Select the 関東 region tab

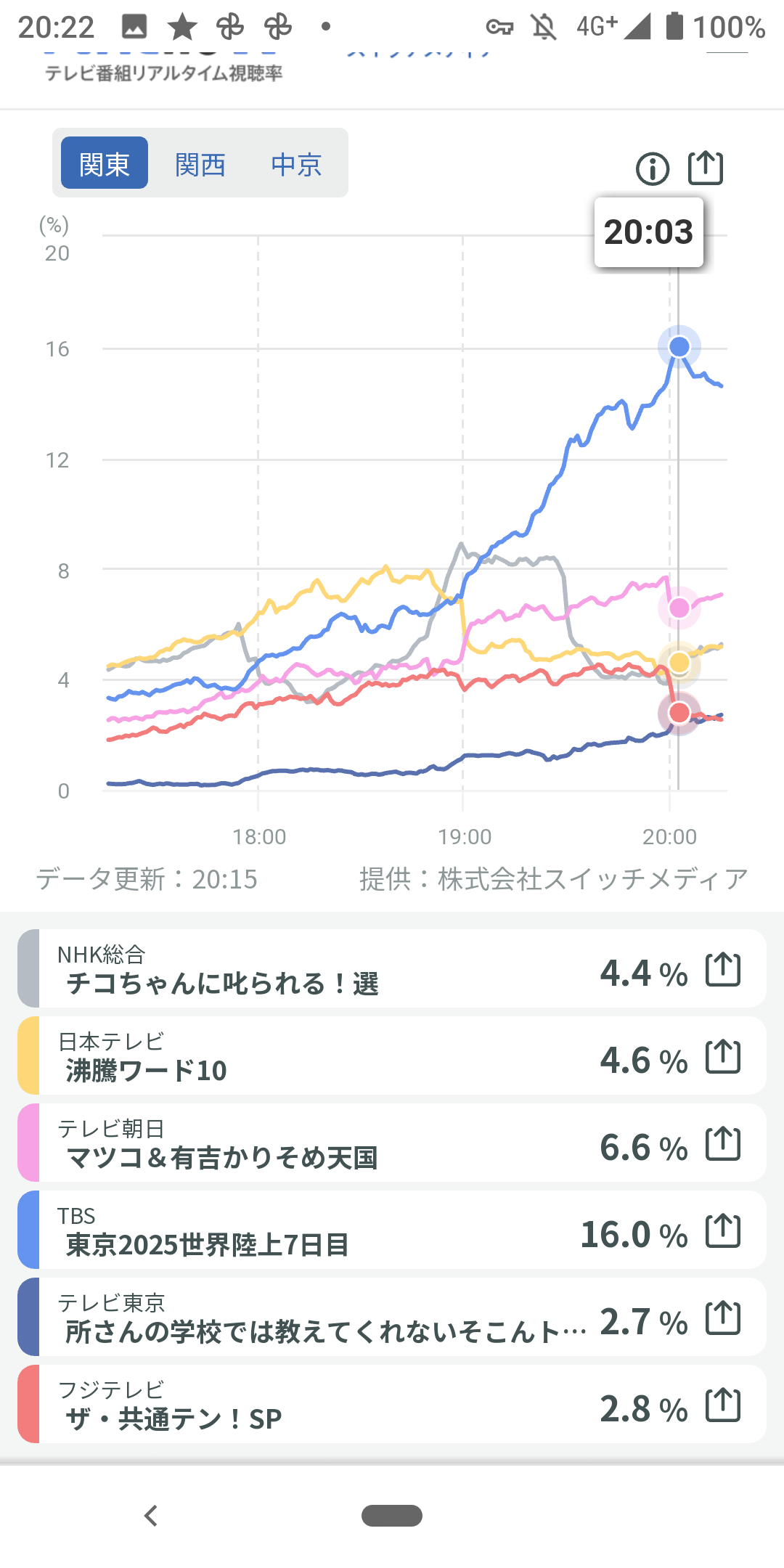click(x=105, y=163)
